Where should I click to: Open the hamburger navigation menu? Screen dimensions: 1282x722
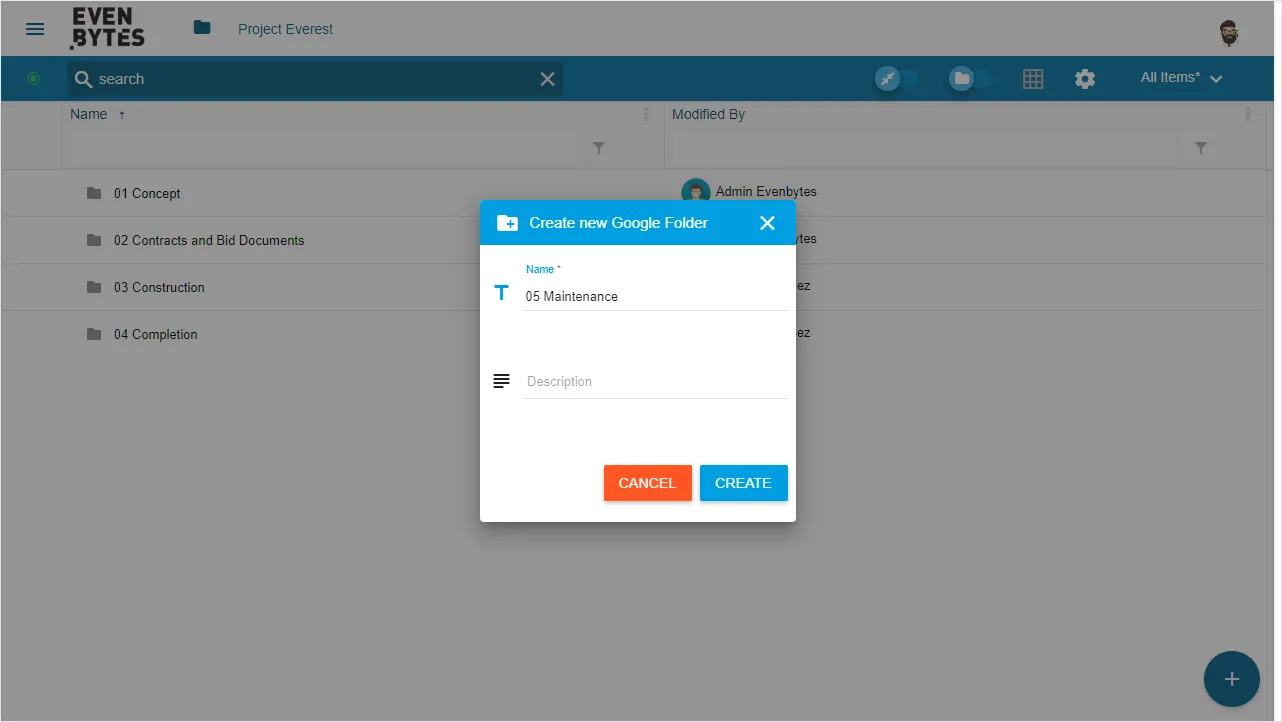click(x=35, y=29)
